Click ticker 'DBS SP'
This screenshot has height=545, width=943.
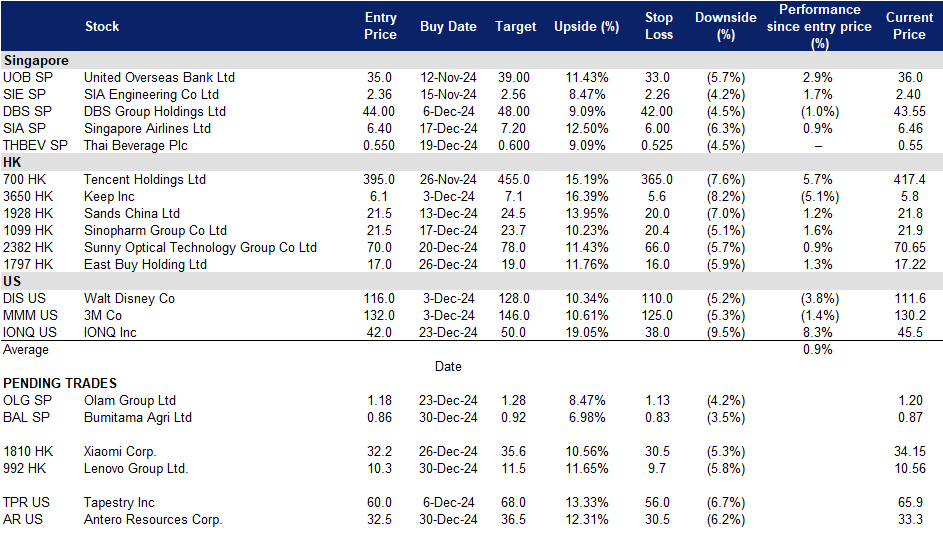[27, 111]
